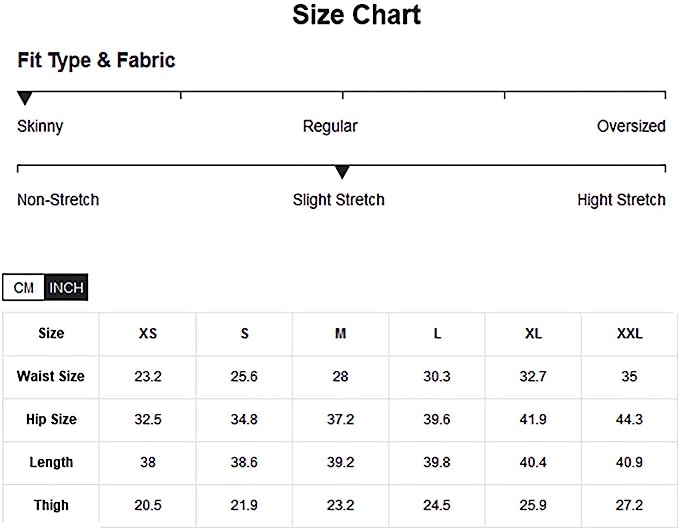679x529 pixels.
Task: Click the Skinny fit label
Action: tap(40, 126)
